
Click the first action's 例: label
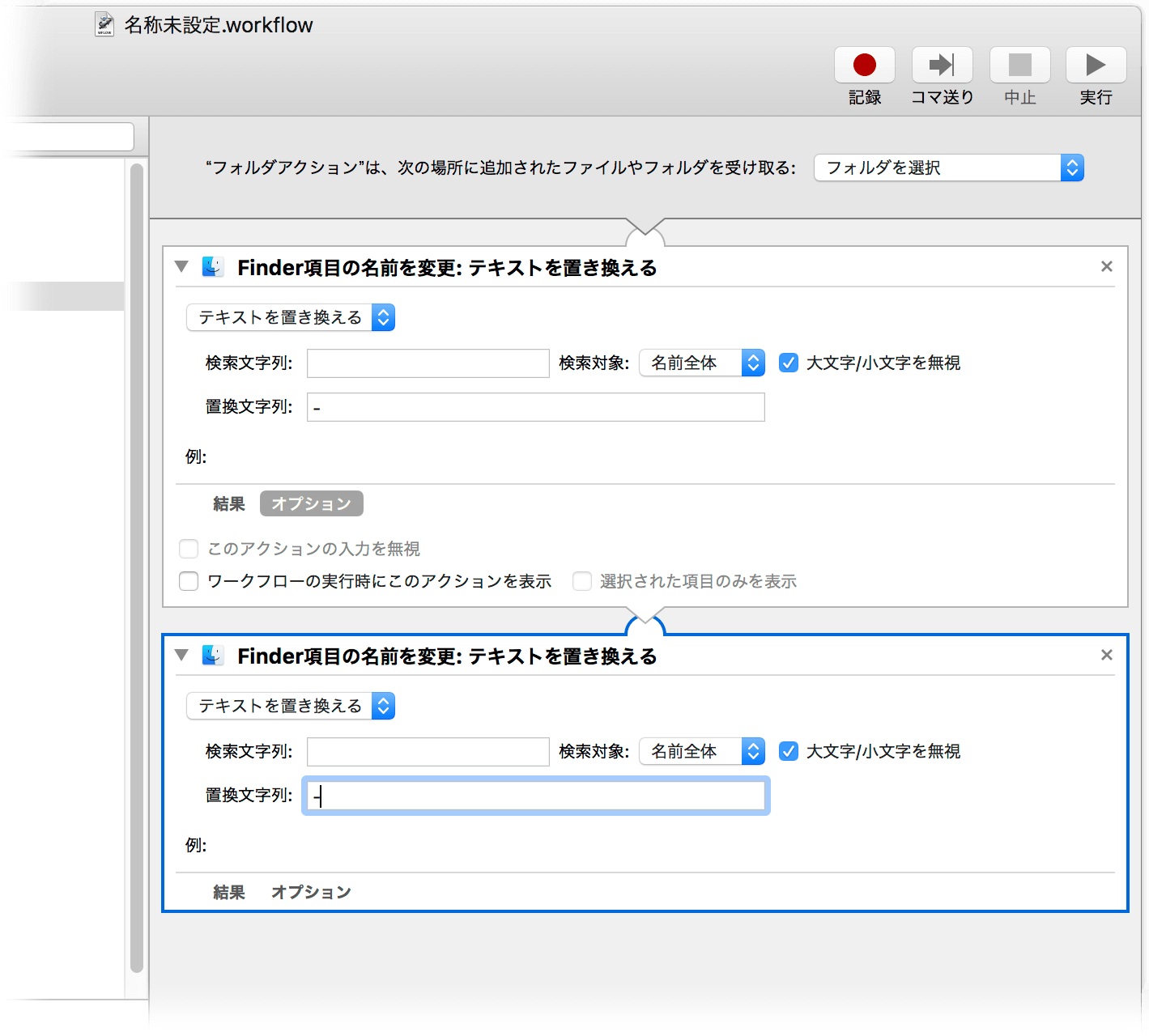tap(196, 456)
